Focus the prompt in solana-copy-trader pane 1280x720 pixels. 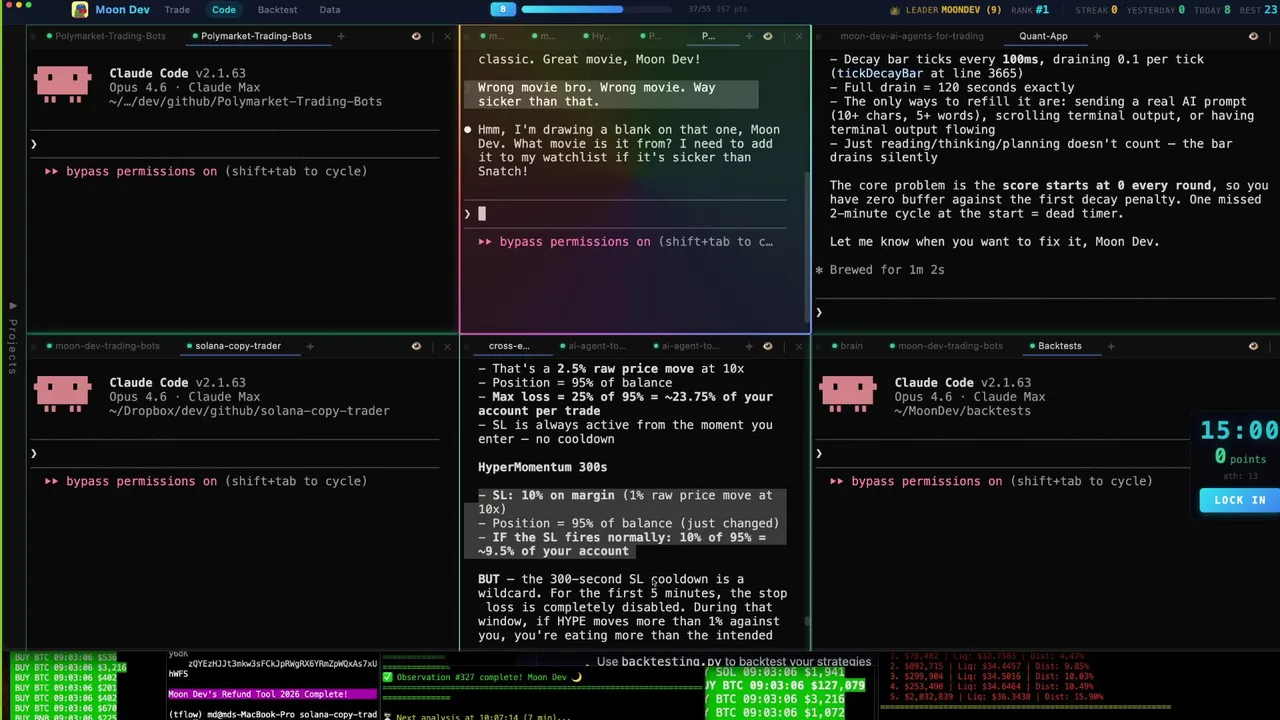click(235, 455)
